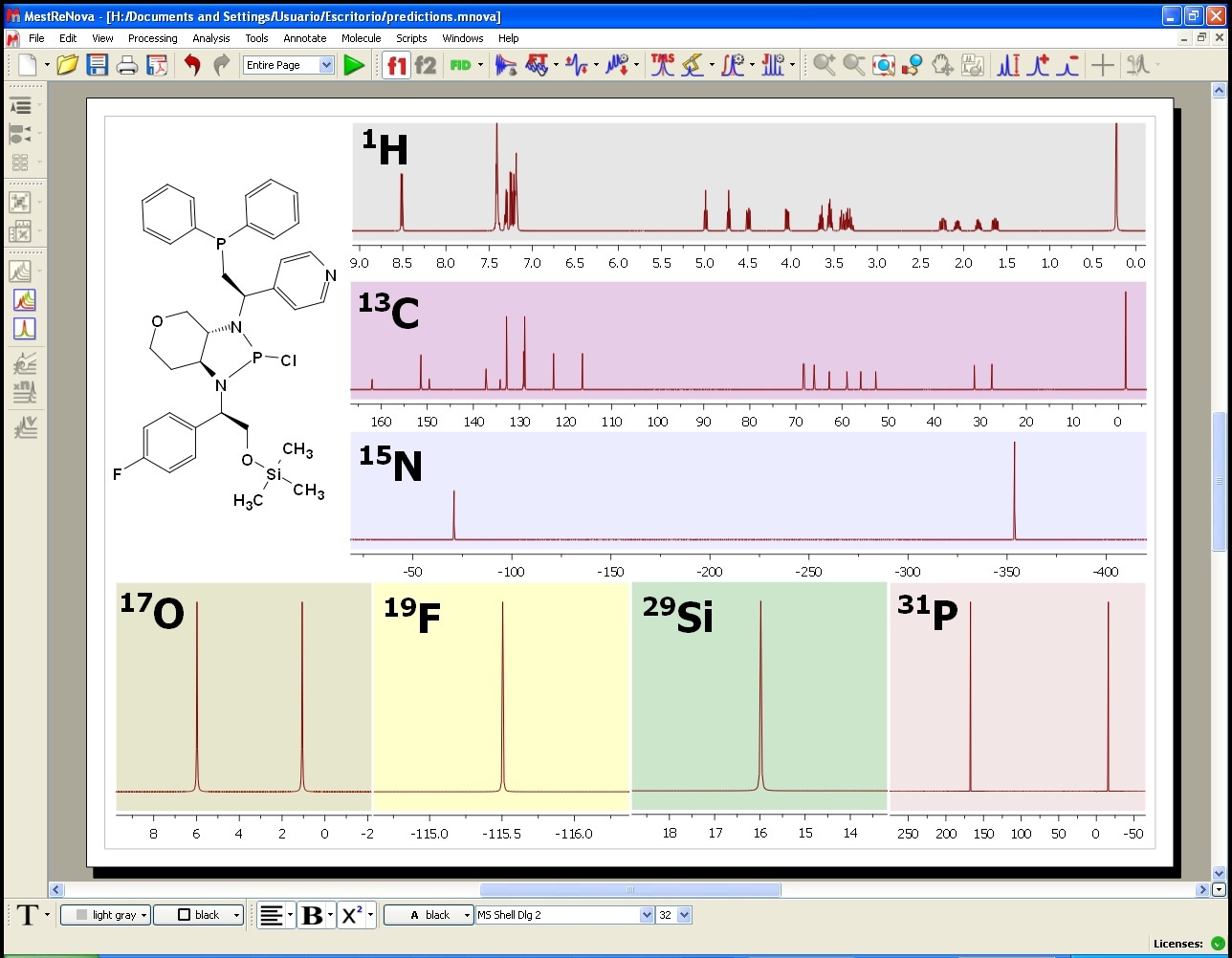Open the Entire Page zoom dropdown
Screen dimensions: 1232x958
[326, 65]
